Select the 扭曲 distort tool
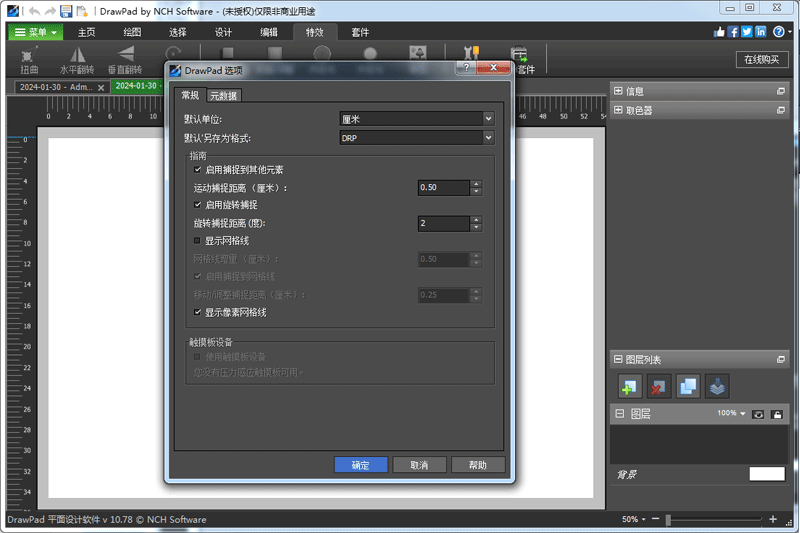The height and width of the screenshot is (533, 800). coord(29,61)
